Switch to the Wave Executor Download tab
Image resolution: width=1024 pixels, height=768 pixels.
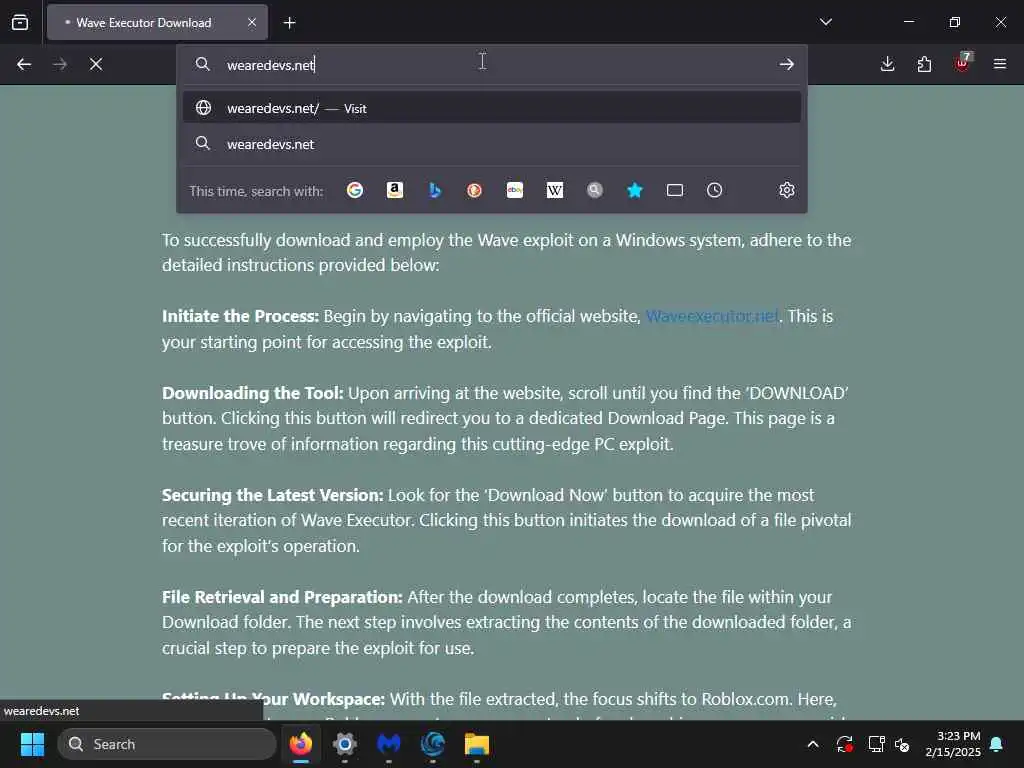pos(157,22)
